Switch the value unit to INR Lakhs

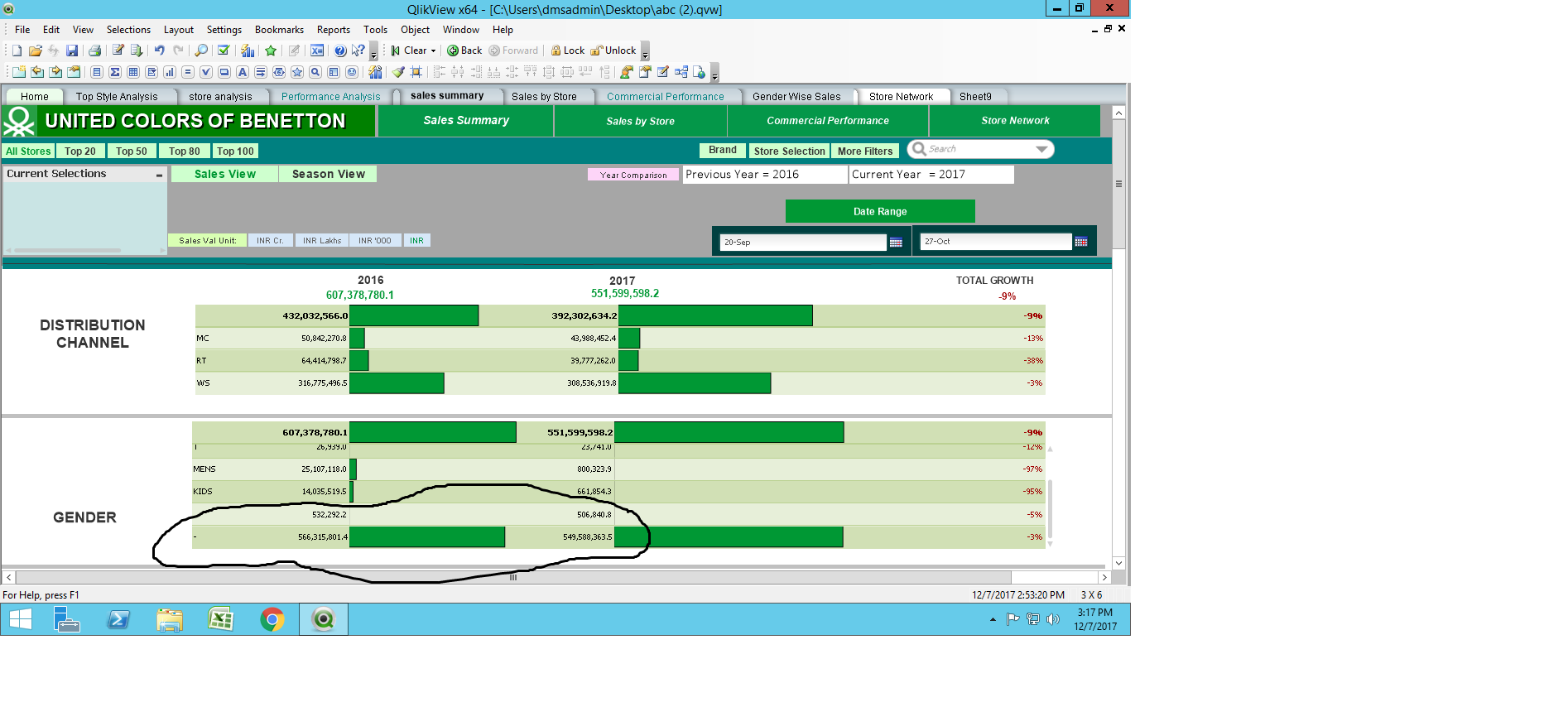[322, 241]
